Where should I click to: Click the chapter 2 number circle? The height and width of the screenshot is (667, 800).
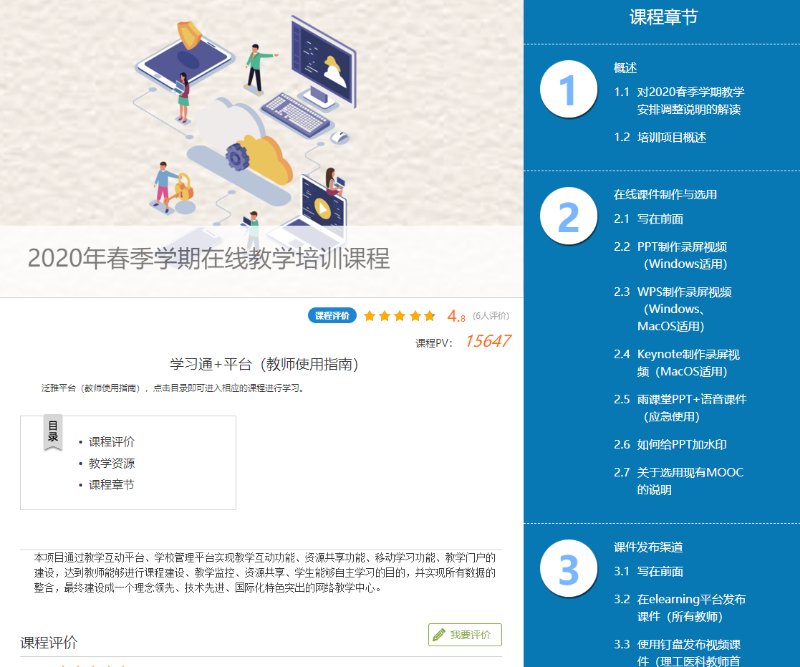[x=568, y=217]
